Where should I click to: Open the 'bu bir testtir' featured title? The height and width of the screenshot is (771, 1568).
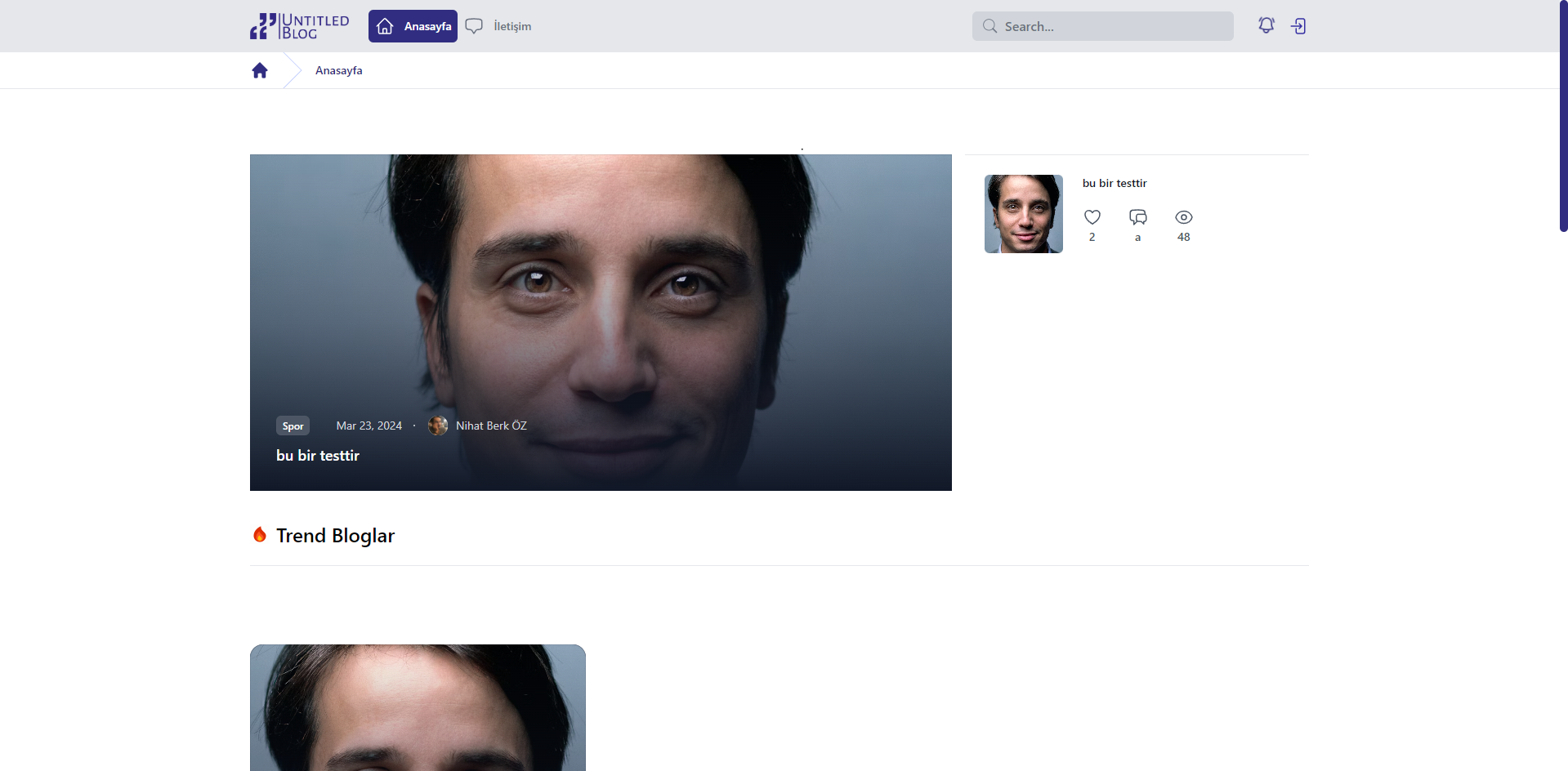[x=318, y=456]
